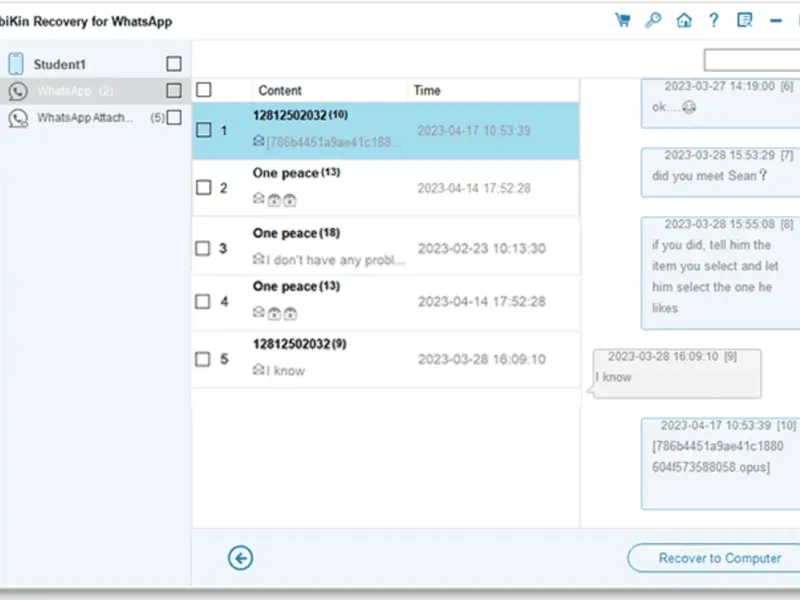Check the Student1 device checkbox

pyautogui.click(x=174, y=64)
